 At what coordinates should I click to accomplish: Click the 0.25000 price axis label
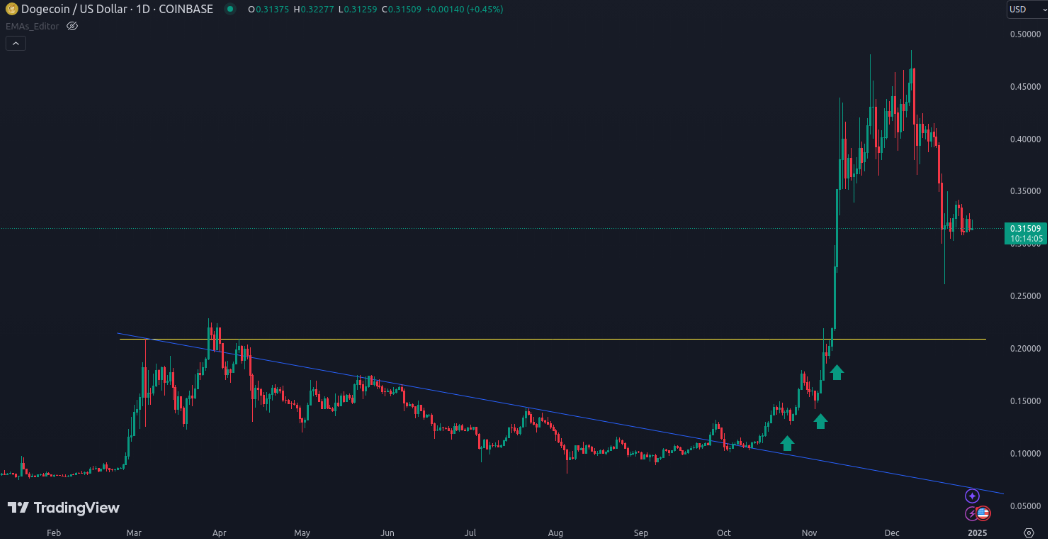(1025, 296)
